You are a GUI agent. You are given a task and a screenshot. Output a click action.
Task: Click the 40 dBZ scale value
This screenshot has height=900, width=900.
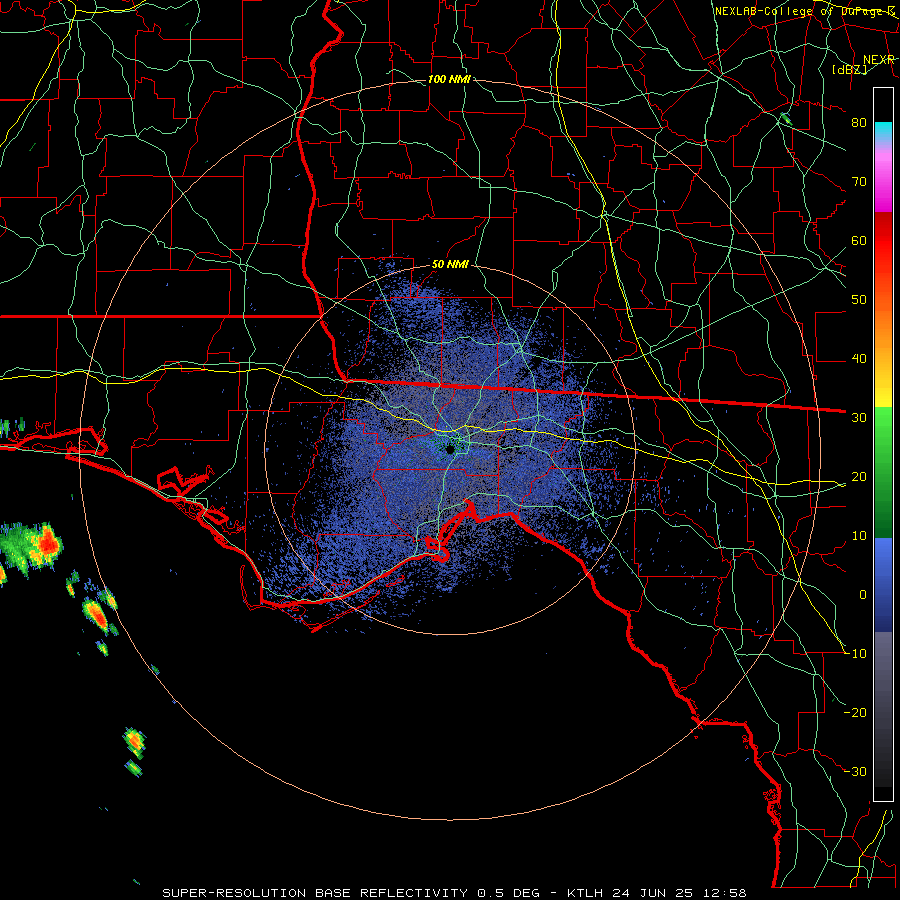(859, 359)
